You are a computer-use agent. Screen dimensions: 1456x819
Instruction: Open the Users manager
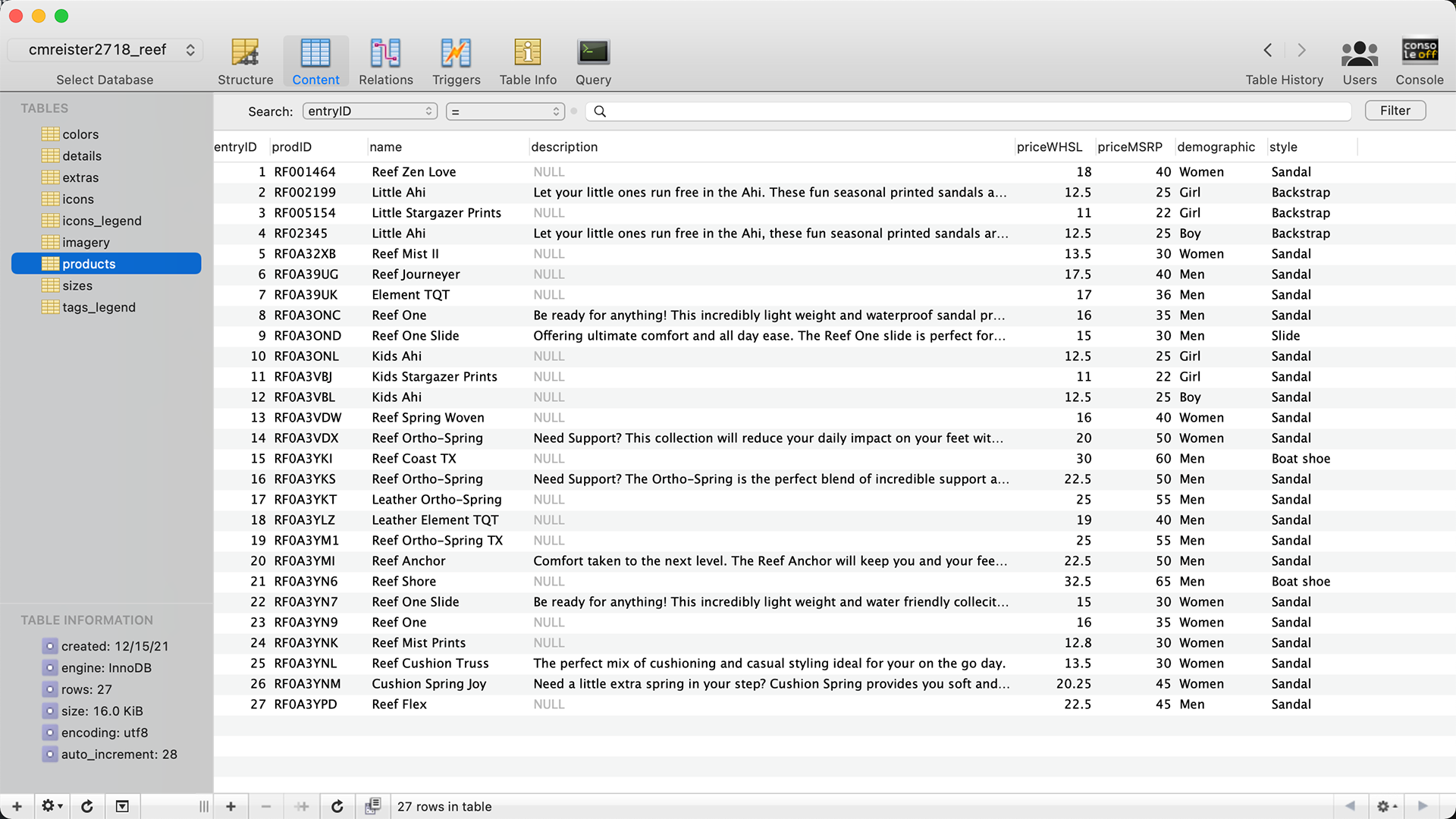click(x=1360, y=61)
